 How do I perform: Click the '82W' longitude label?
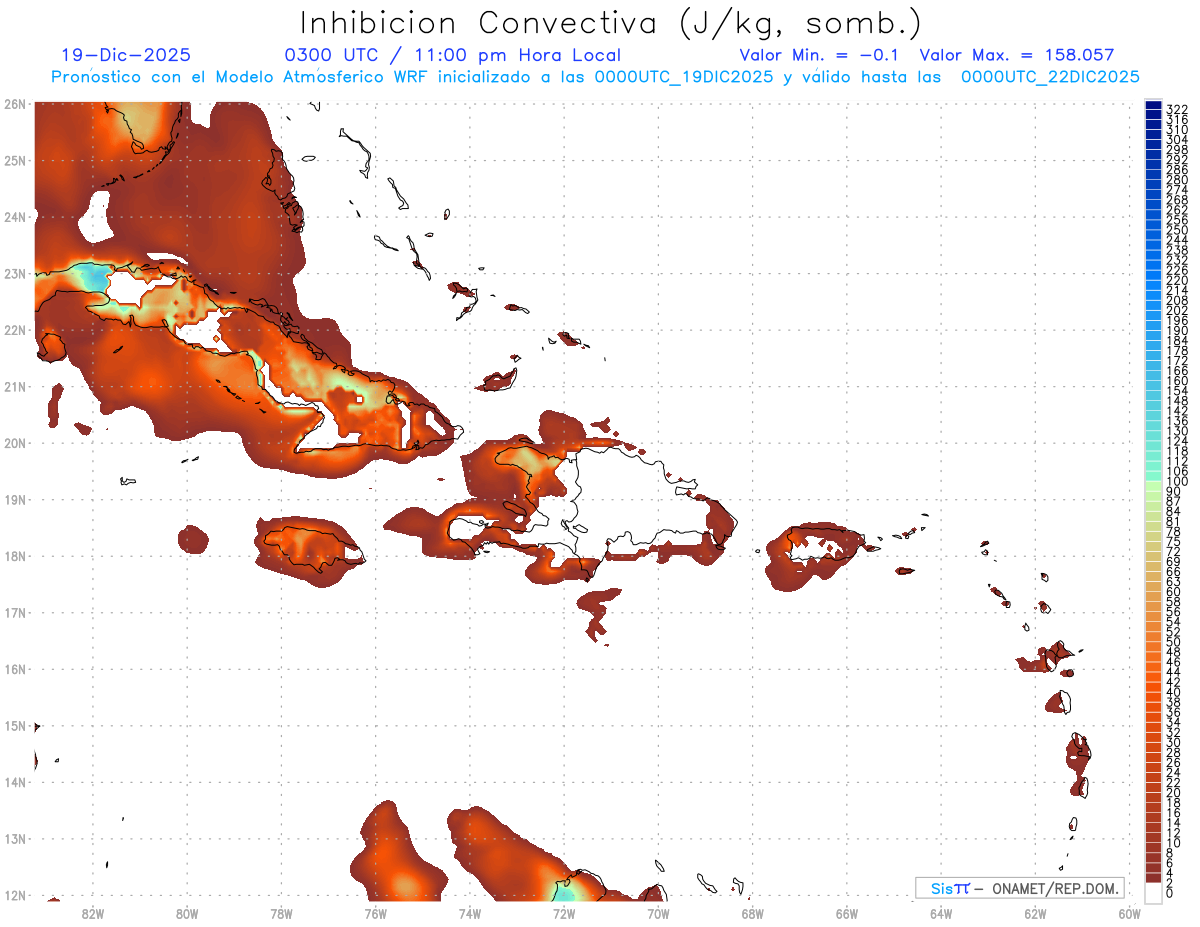tap(93, 913)
